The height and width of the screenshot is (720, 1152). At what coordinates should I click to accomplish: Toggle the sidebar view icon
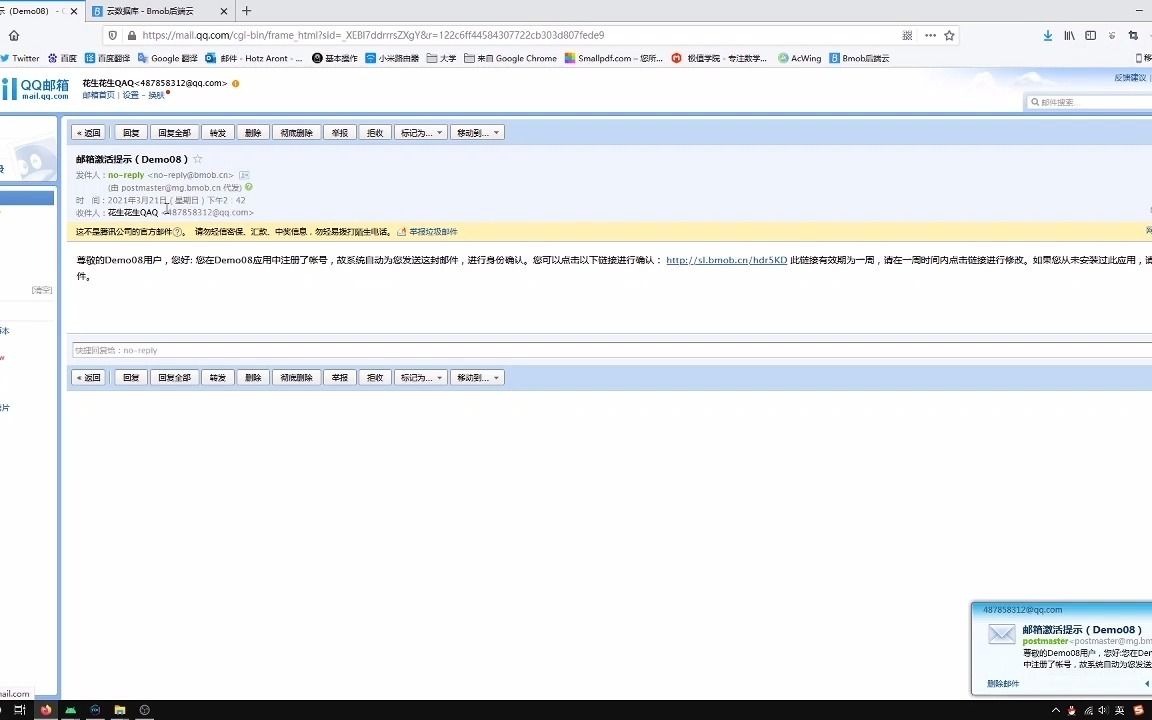(x=1090, y=35)
